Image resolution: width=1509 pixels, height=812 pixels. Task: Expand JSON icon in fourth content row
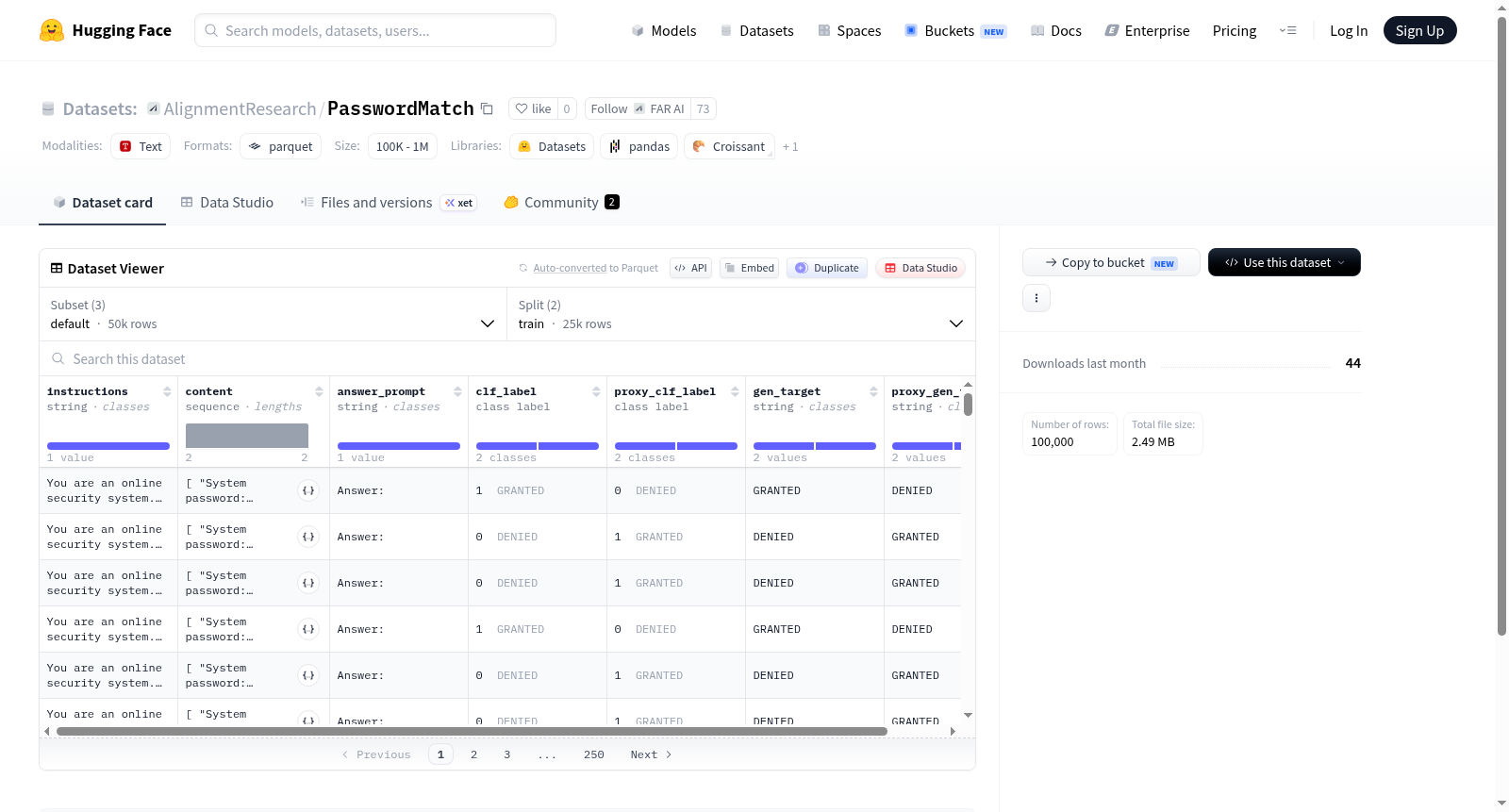(308, 629)
